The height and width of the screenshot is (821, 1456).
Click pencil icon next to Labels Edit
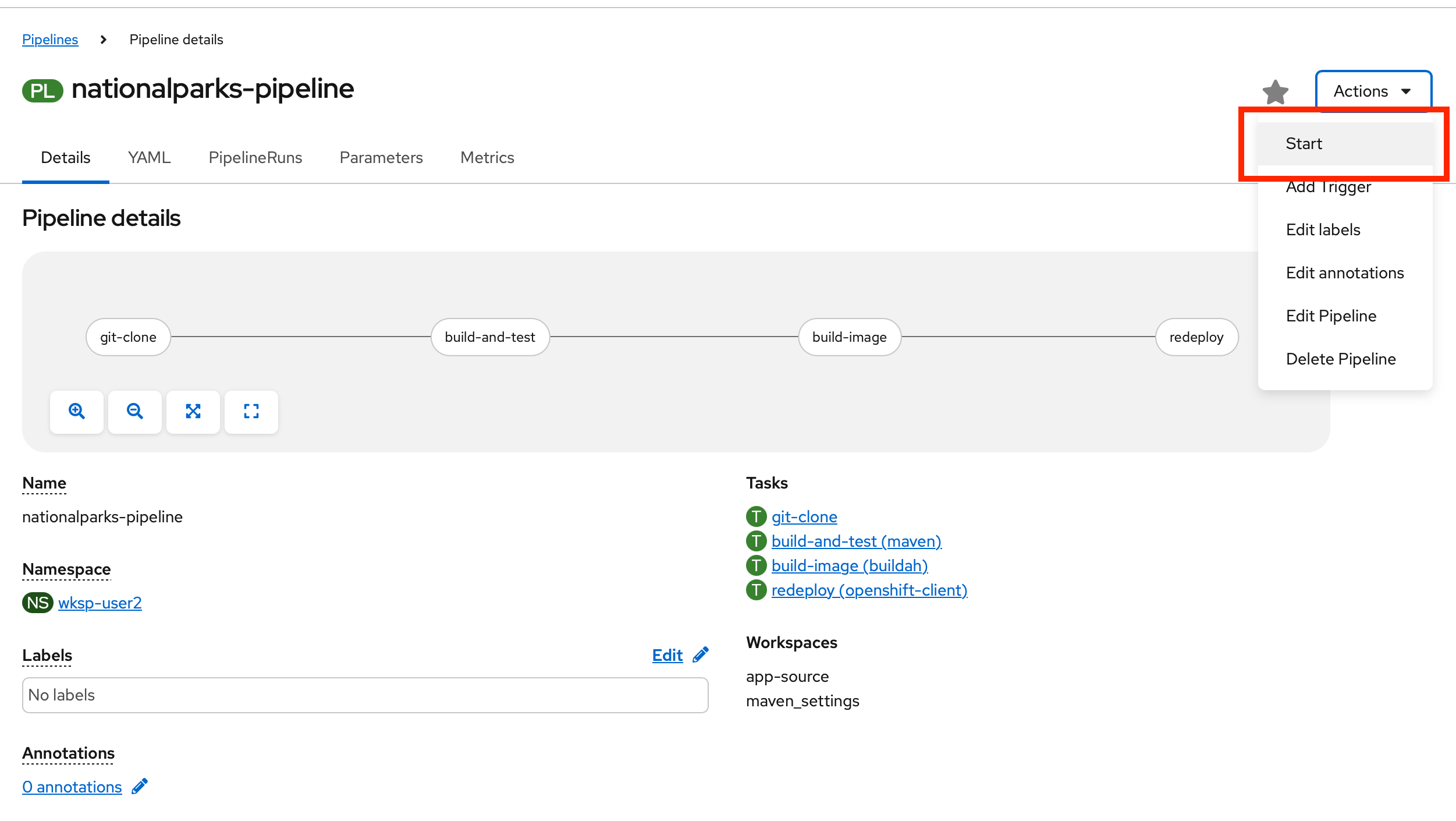[x=701, y=655]
